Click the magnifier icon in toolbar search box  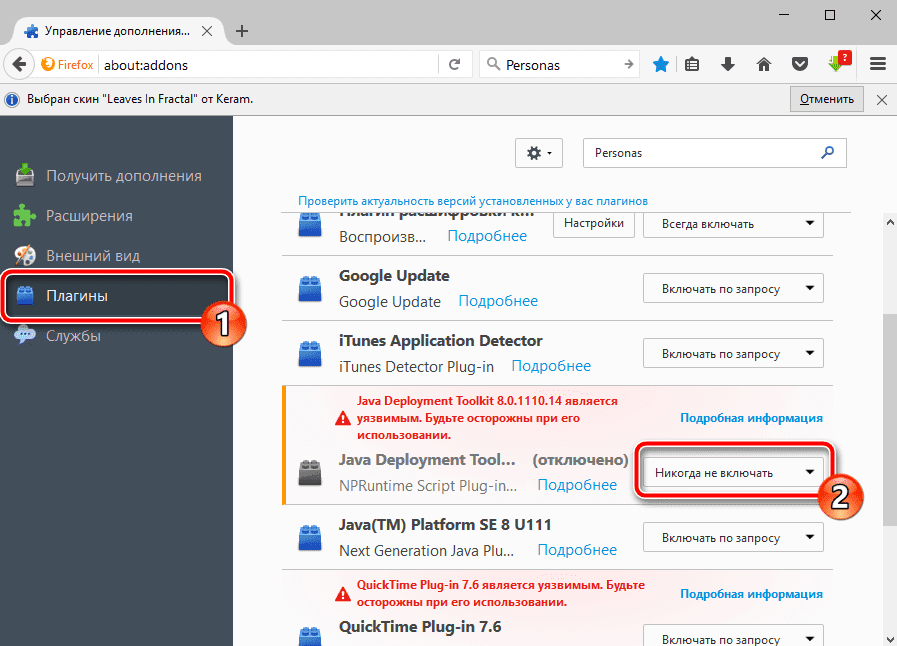pyautogui.click(x=493, y=65)
